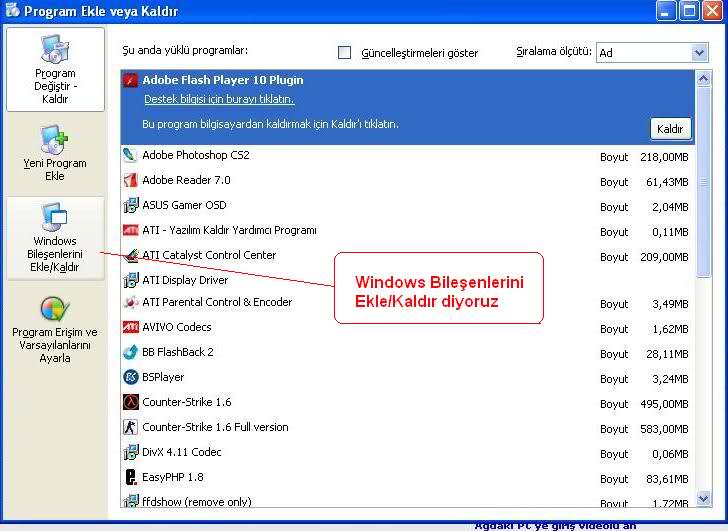
Task: Click the 28,11MB size value
Action: pos(667,354)
